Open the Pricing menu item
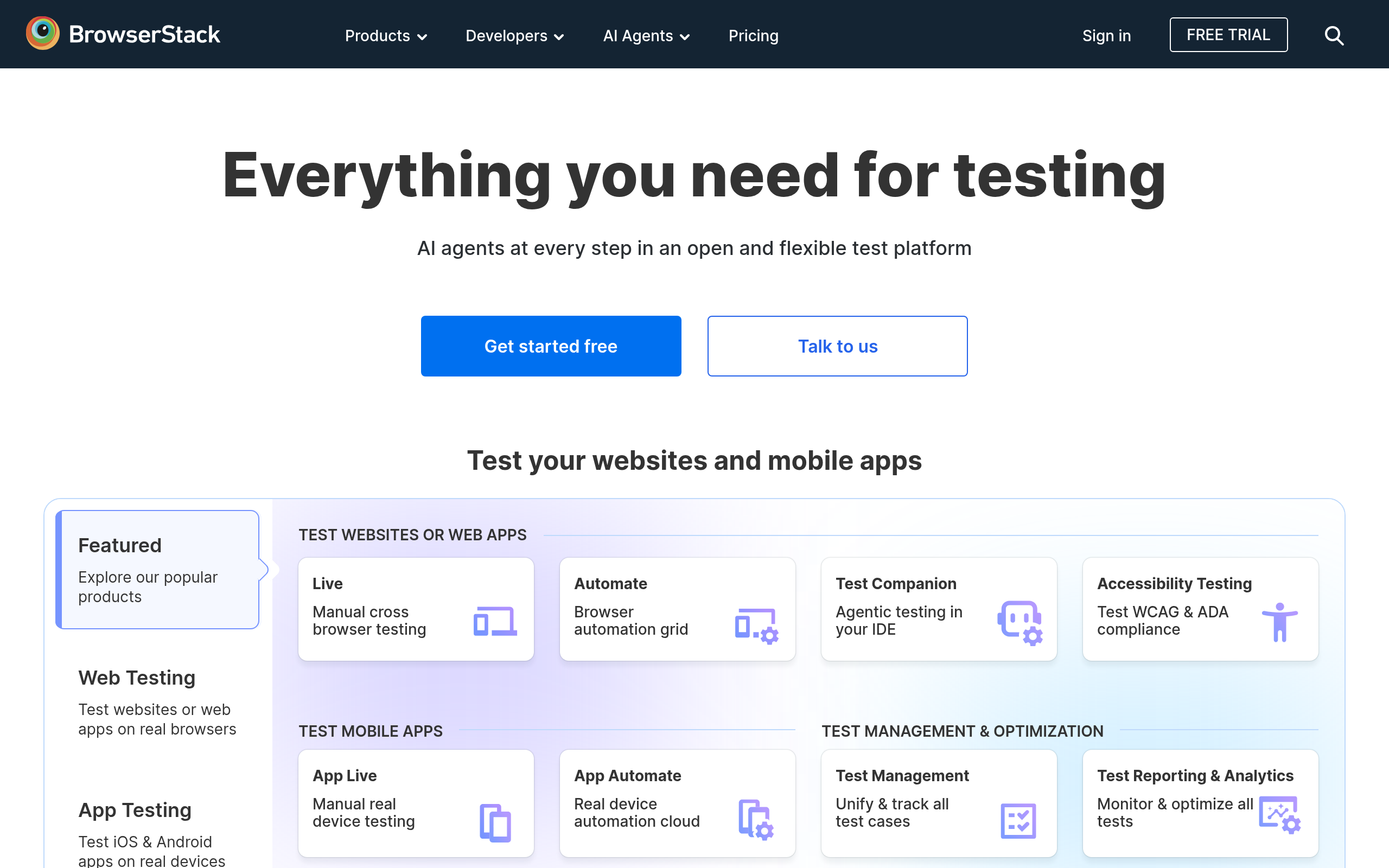This screenshot has height=868, width=1389. 753,36
